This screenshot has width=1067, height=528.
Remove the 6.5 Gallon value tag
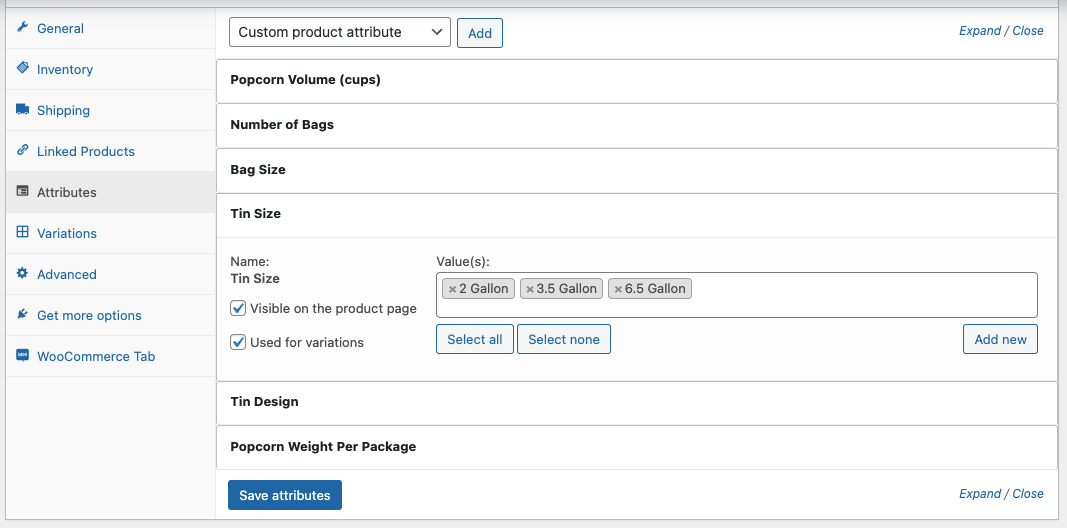point(618,289)
